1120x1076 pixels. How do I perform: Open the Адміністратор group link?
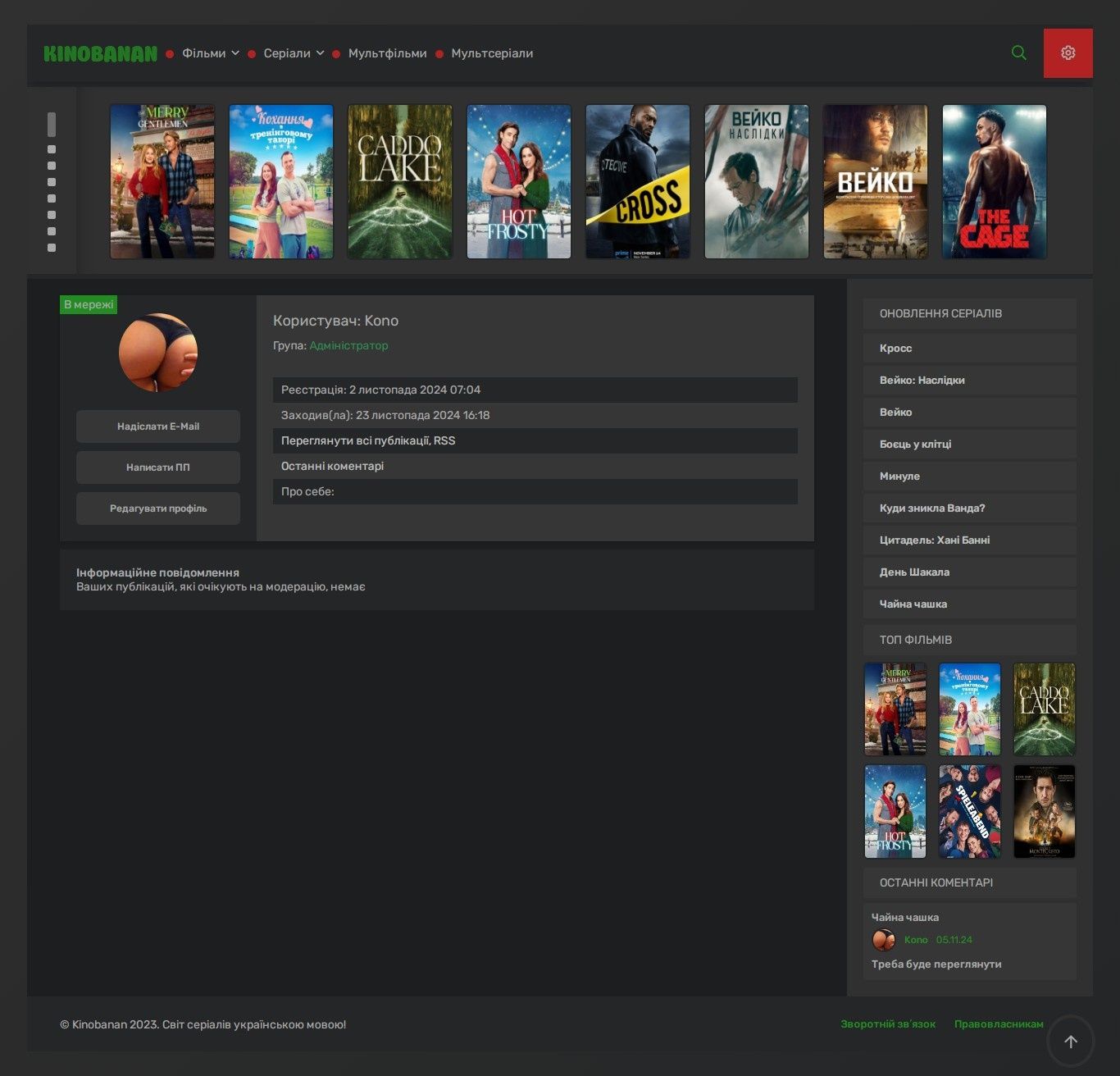pyautogui.click(x=348, y=345)
